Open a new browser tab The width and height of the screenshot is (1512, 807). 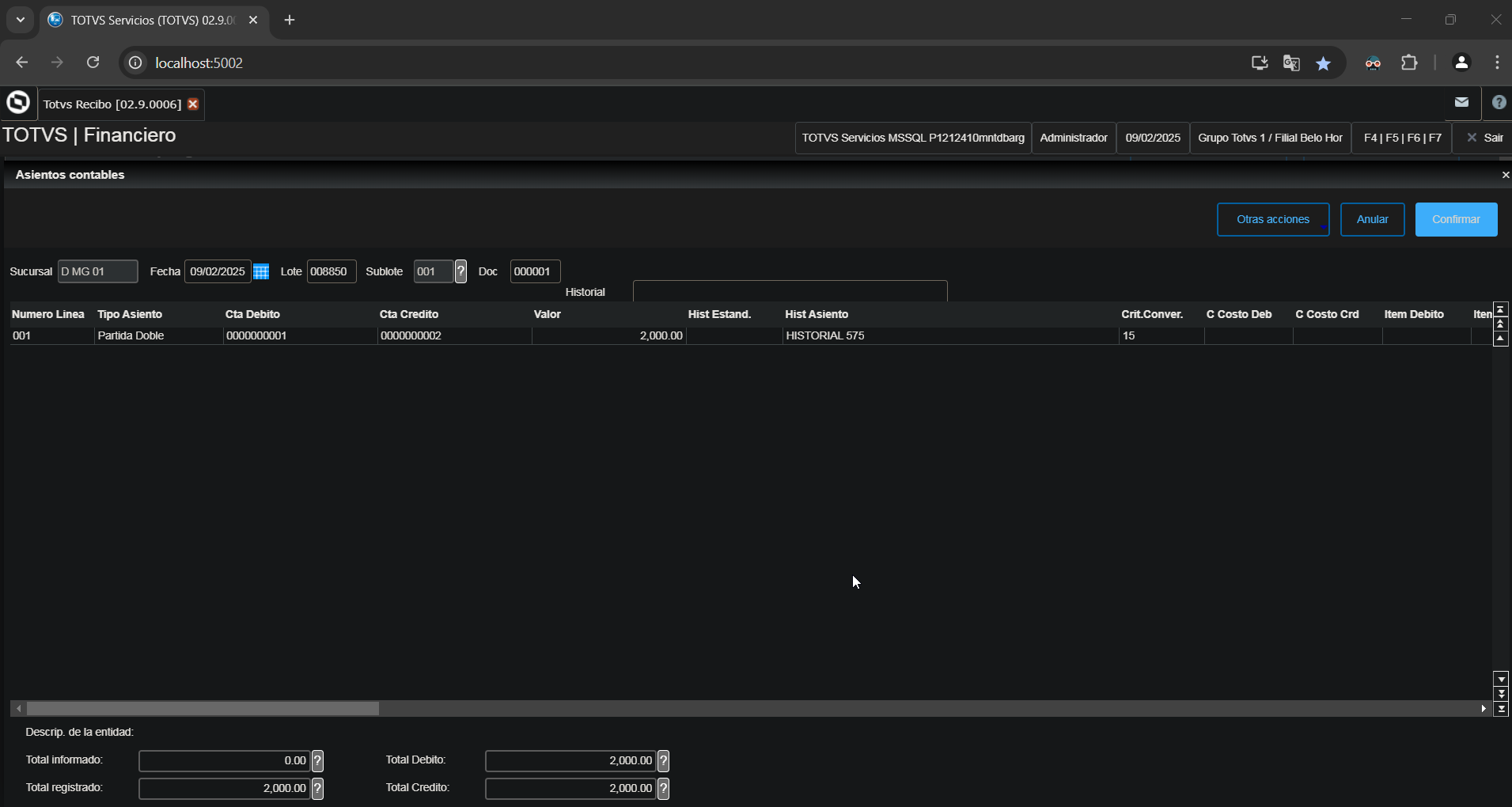click(x=290, y=21)
